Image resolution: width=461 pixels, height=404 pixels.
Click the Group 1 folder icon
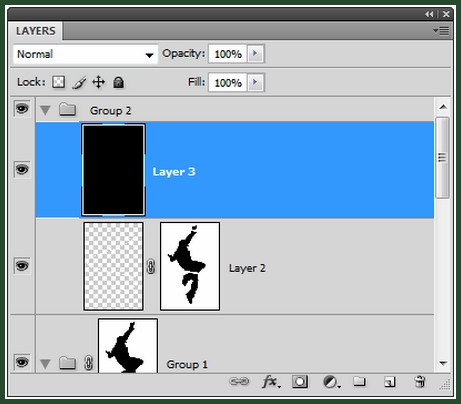(67, 363)
